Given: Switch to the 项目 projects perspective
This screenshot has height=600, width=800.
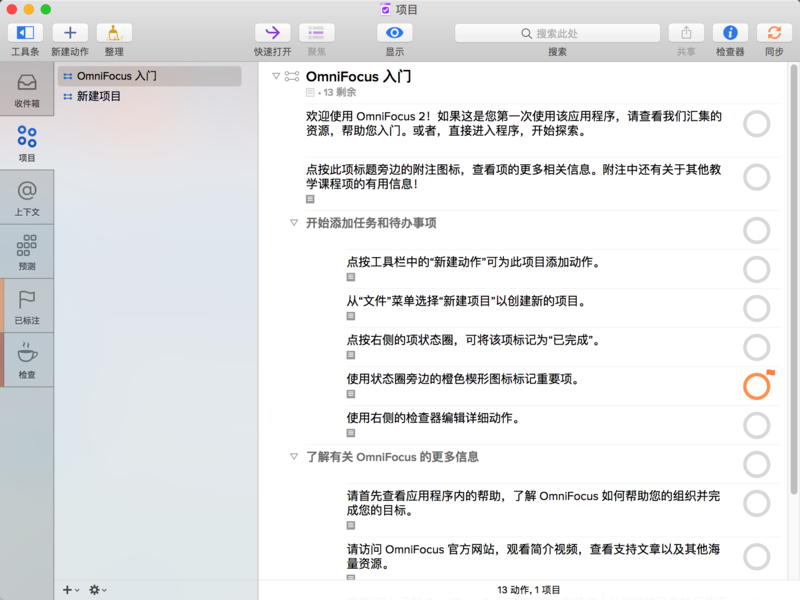Looking at the screenshot, I should coord(27,143).
